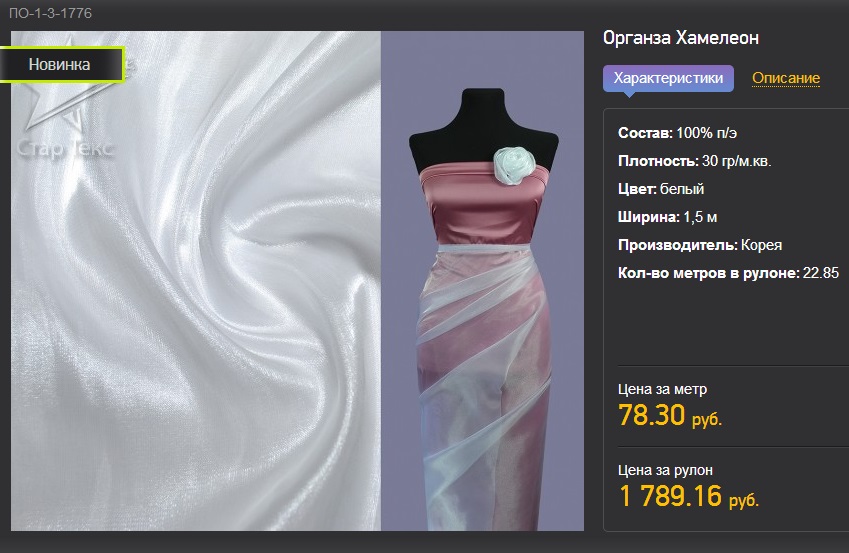Screen dimensions: 849x553
Task: Click the Плотность: 30 гр/м.кв. line
Action: click(695, 161)
